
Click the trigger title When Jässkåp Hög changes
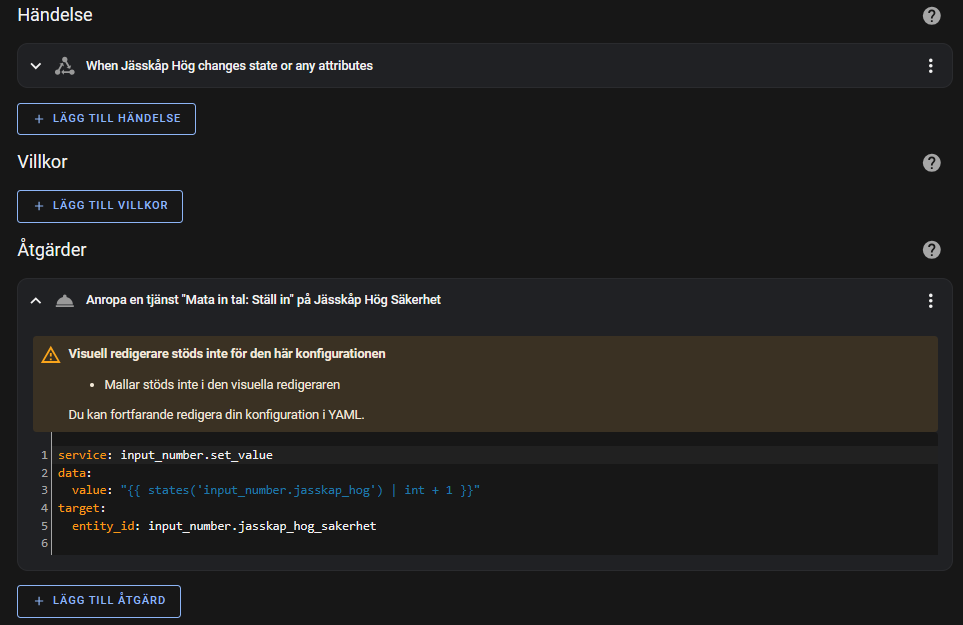point(229,66)
